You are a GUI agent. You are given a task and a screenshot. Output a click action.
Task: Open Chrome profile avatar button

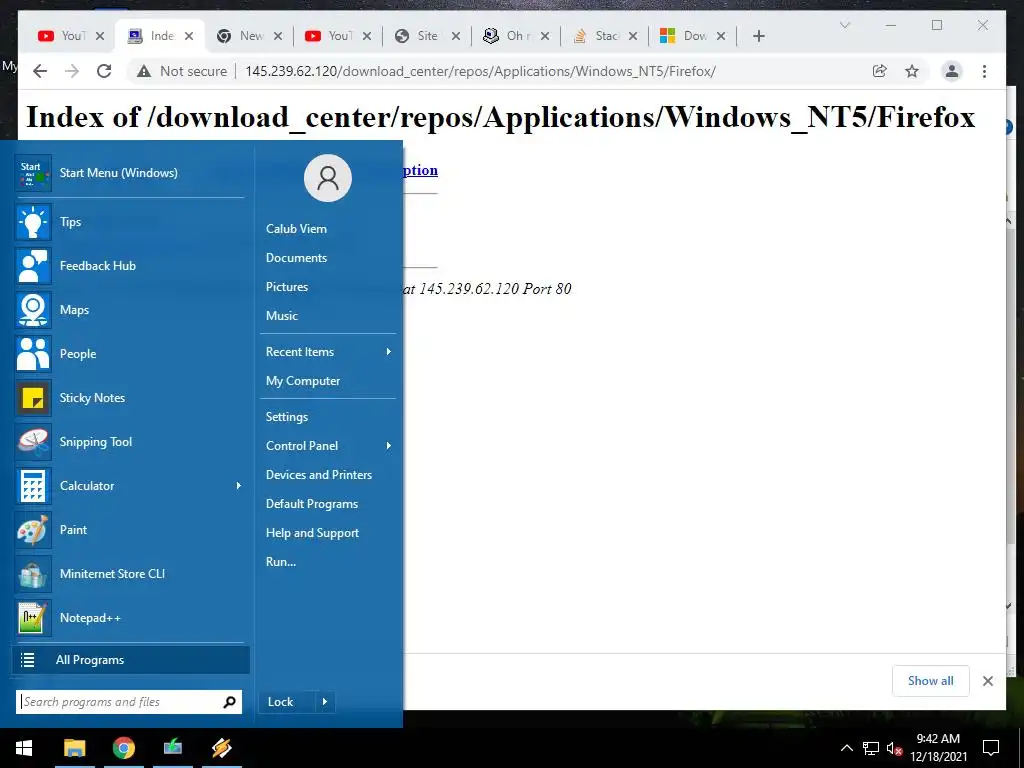click(x=952, y=71)
